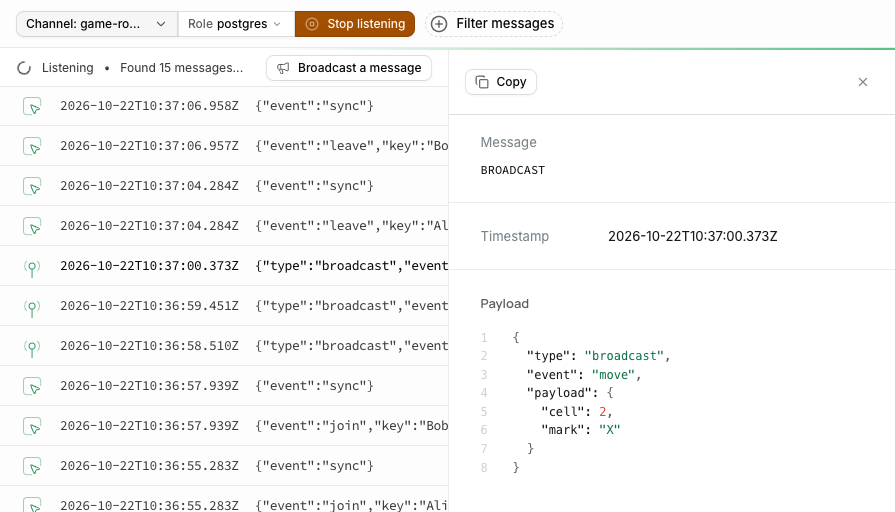The height and width of the screenshot is (512, 895).
Task: Click Filter messages button
Action: (x=494, y=24)
